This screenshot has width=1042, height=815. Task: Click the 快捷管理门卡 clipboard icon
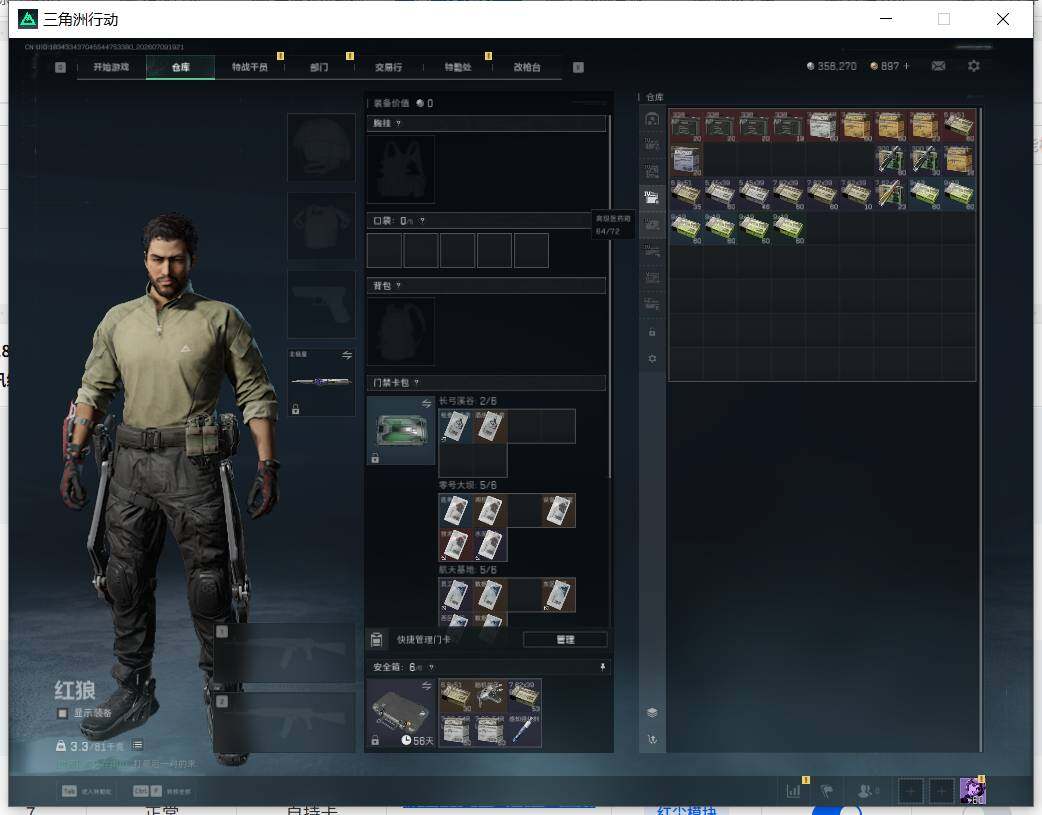[376, 640]
